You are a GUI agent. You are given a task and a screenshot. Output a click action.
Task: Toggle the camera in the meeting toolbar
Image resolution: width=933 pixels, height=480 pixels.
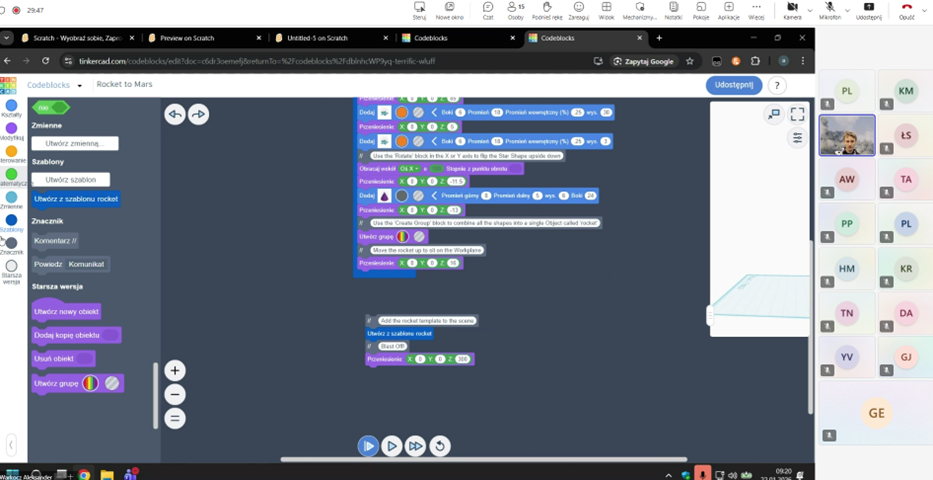point(792,8)
